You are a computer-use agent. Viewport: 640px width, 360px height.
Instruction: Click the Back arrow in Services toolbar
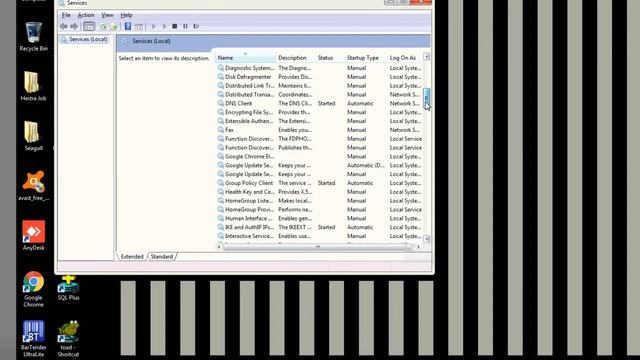point(64,27)
